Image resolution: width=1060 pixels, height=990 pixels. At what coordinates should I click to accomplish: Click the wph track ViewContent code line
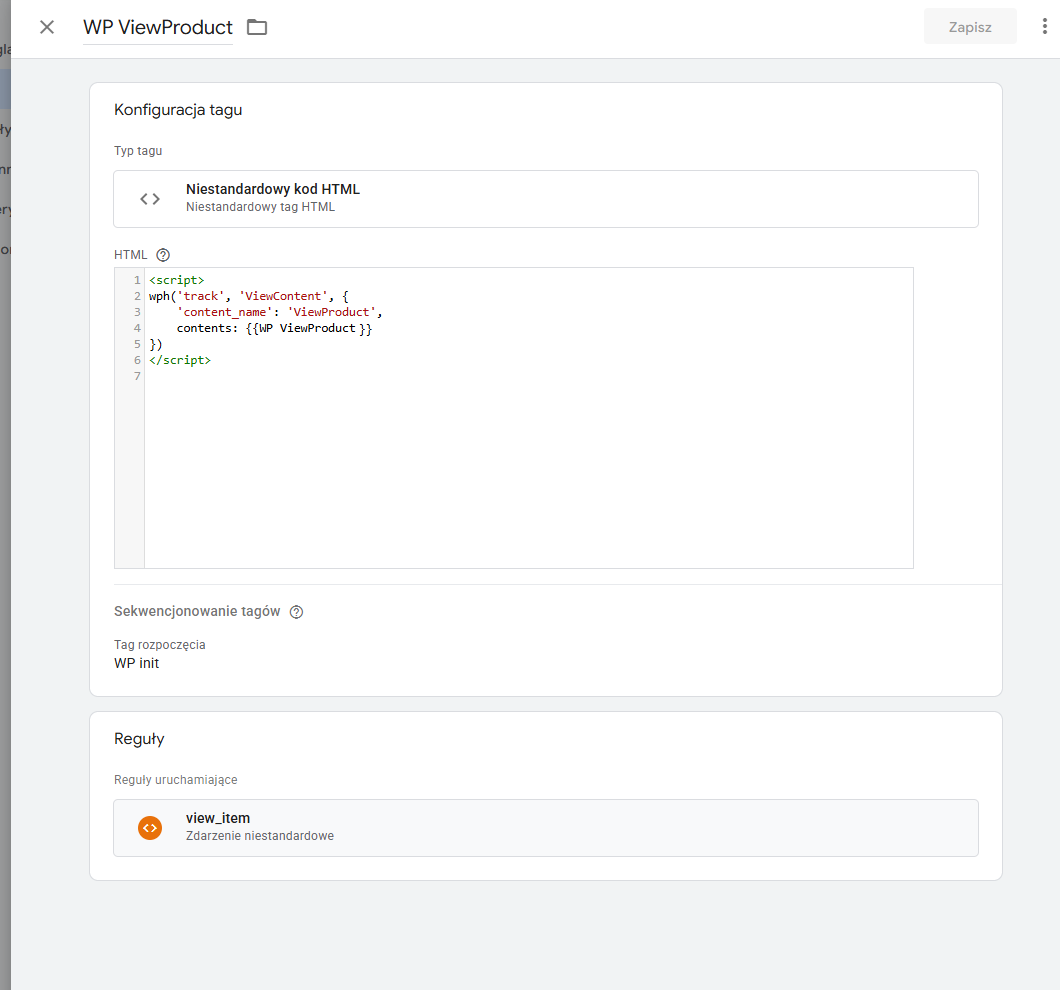pyautogui.click(x=249, y=296)
